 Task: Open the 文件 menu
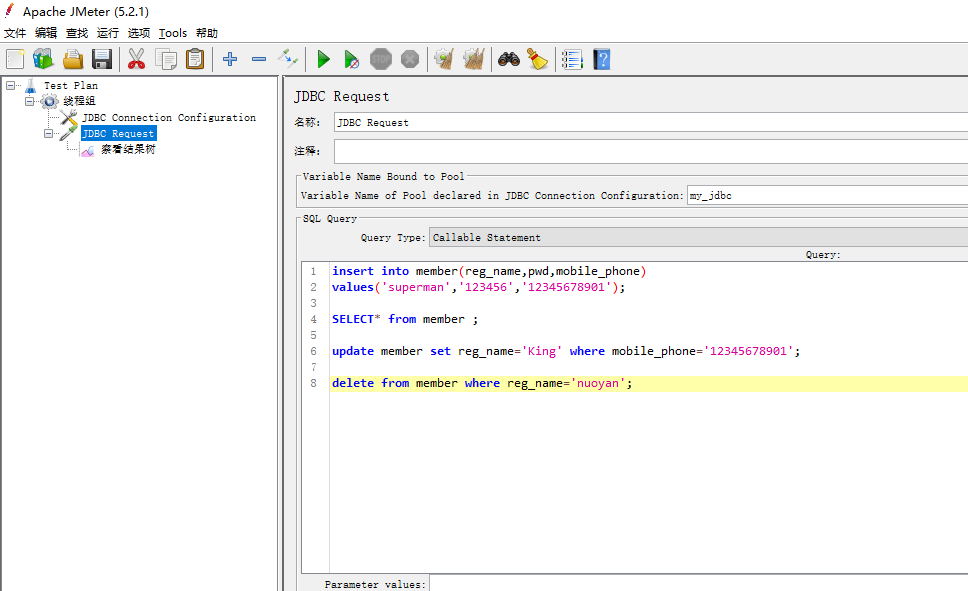pyautogui.click(x=15, y=33)
